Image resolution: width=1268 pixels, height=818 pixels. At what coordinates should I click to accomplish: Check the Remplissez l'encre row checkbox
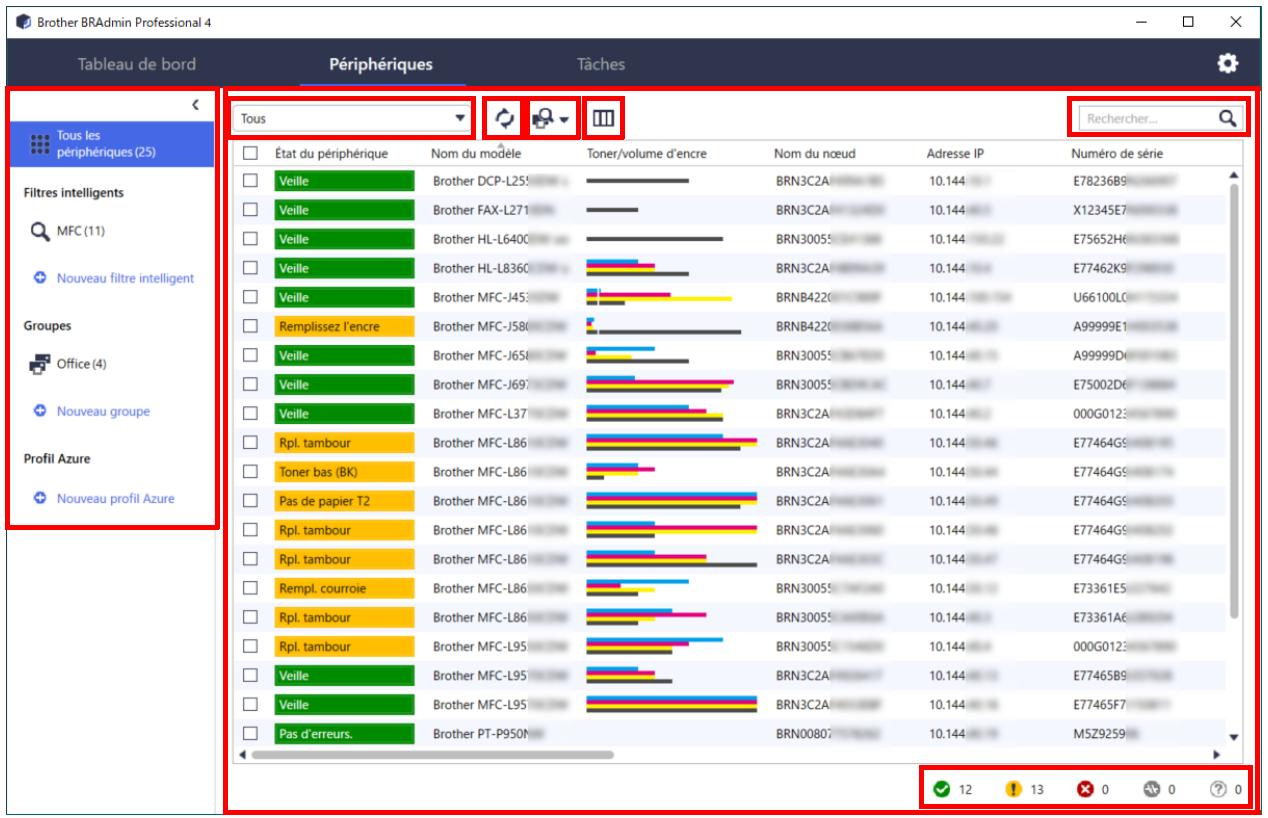tap(252, 325)
